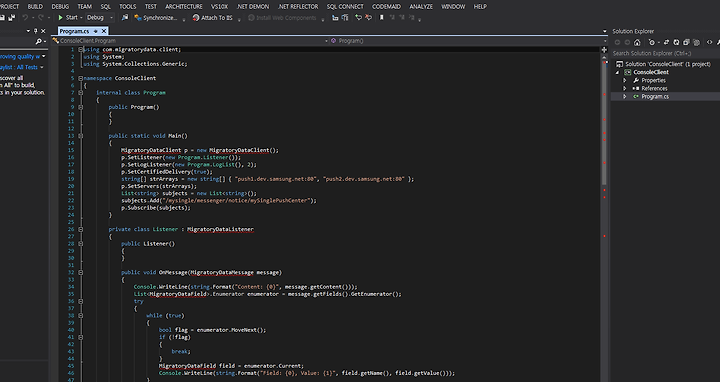Click Solution Explorer Back icon
The image size is (720, 382).
618,42
